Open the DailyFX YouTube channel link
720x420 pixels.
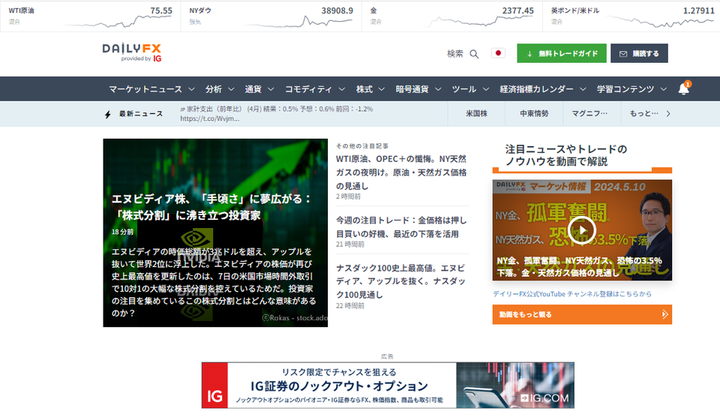(x=572, y=294)
